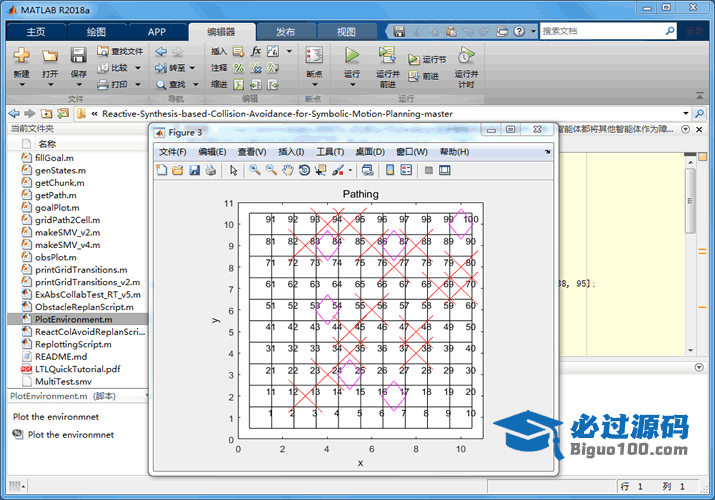Click the 断点 (Breakpoints) icon

(314, 55)
